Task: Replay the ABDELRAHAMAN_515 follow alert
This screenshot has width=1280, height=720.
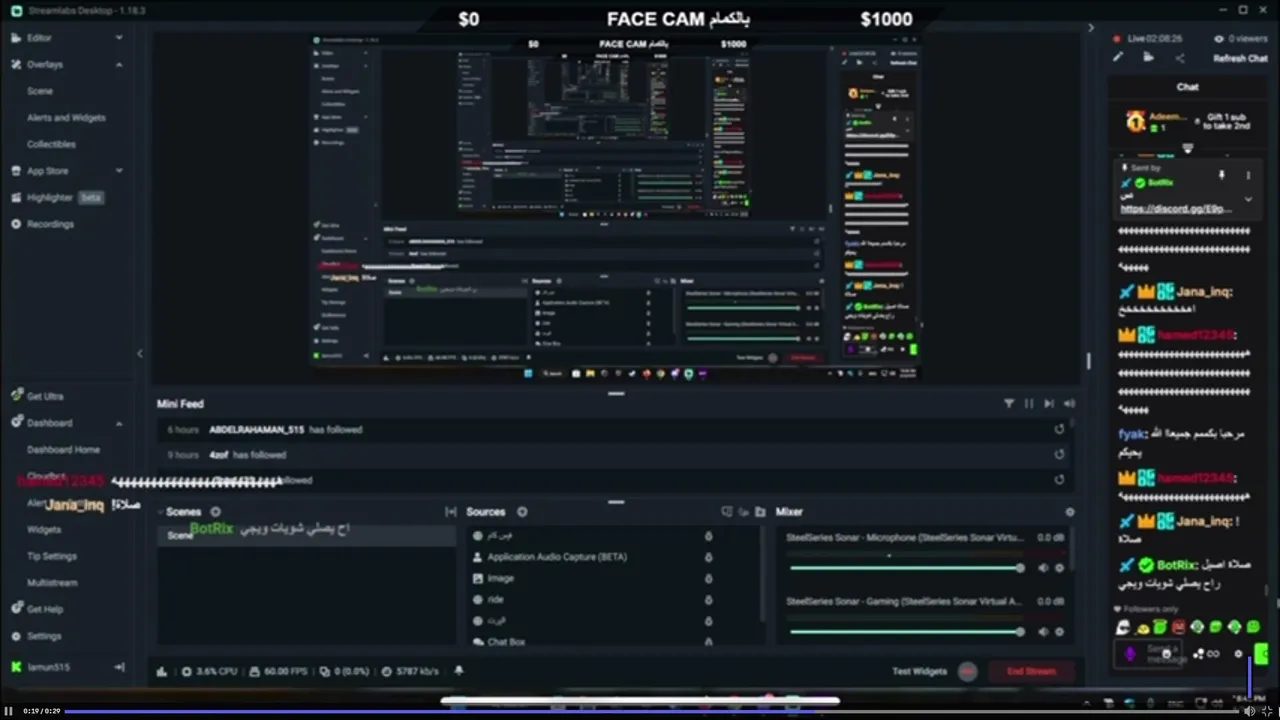Action: click(1059, 430)
